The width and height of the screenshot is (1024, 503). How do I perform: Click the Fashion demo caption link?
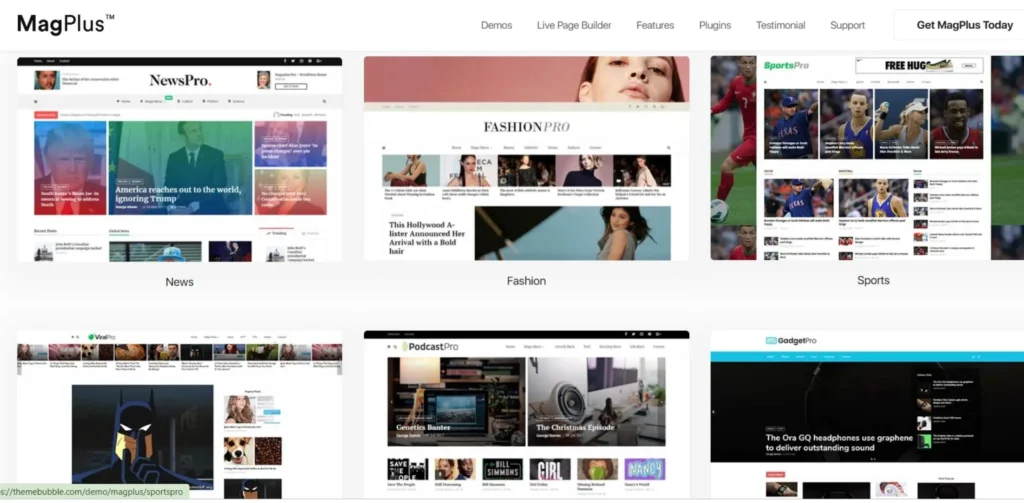click(x=526, y=281)
